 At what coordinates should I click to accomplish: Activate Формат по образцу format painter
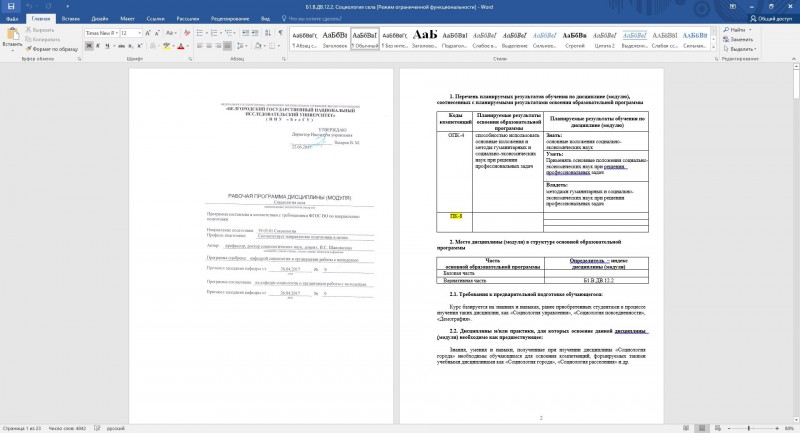click(52, 49)
